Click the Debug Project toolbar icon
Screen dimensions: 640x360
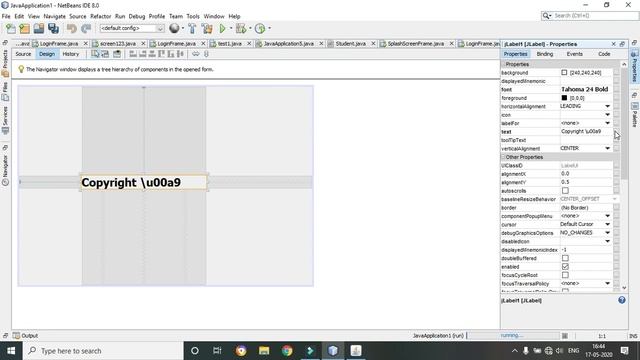(241, 28)
